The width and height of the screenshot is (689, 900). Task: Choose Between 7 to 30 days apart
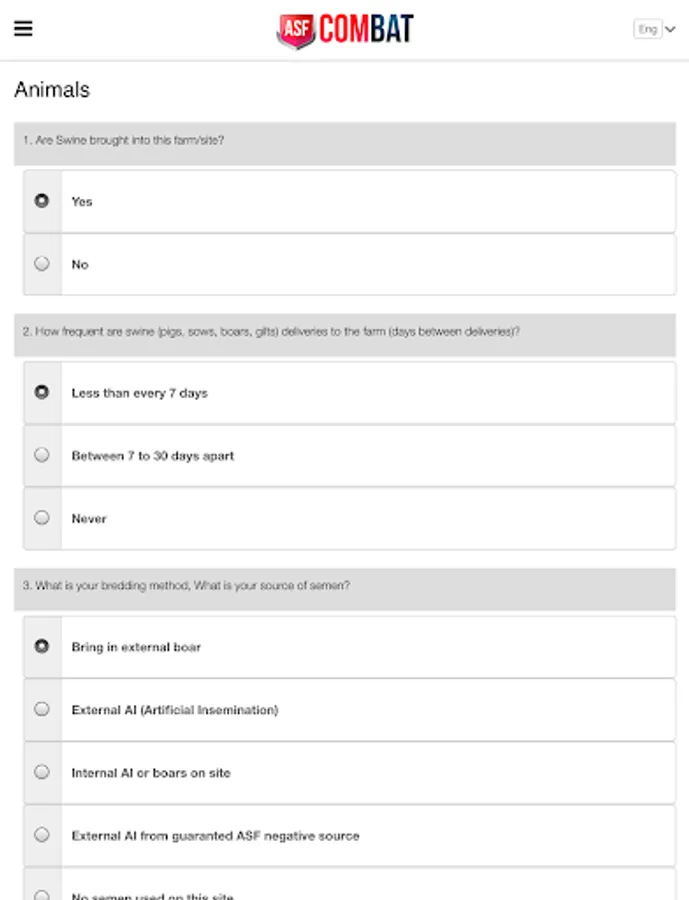pyautogui.click(x=42, y=455)
